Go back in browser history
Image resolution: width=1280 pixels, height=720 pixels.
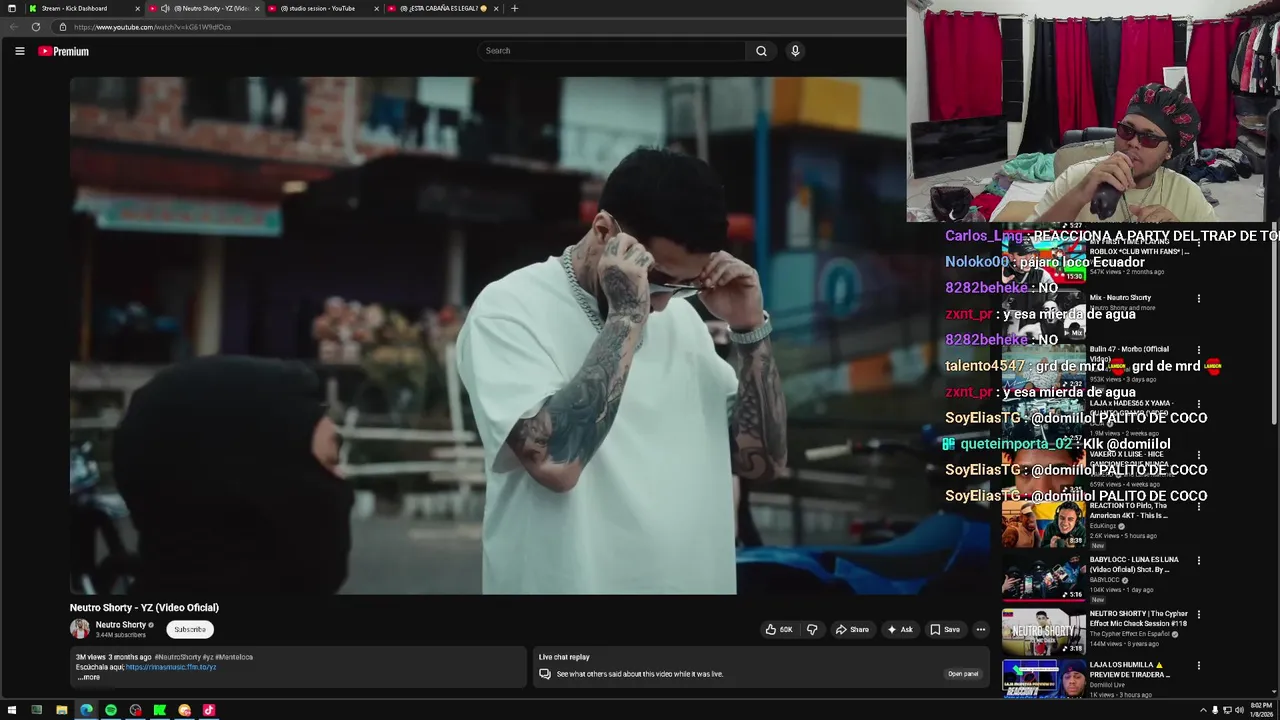[x=13, y=27]
